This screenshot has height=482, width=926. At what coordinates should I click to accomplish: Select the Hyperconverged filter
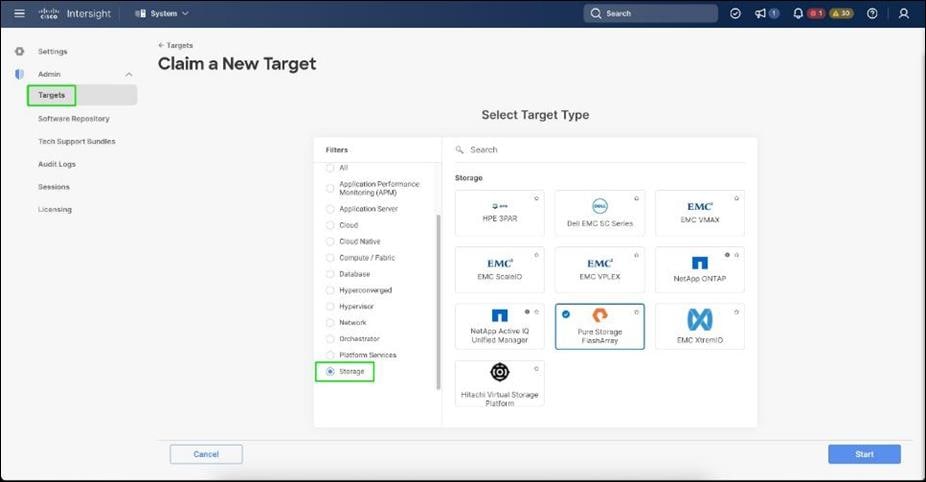click(330, 290)
